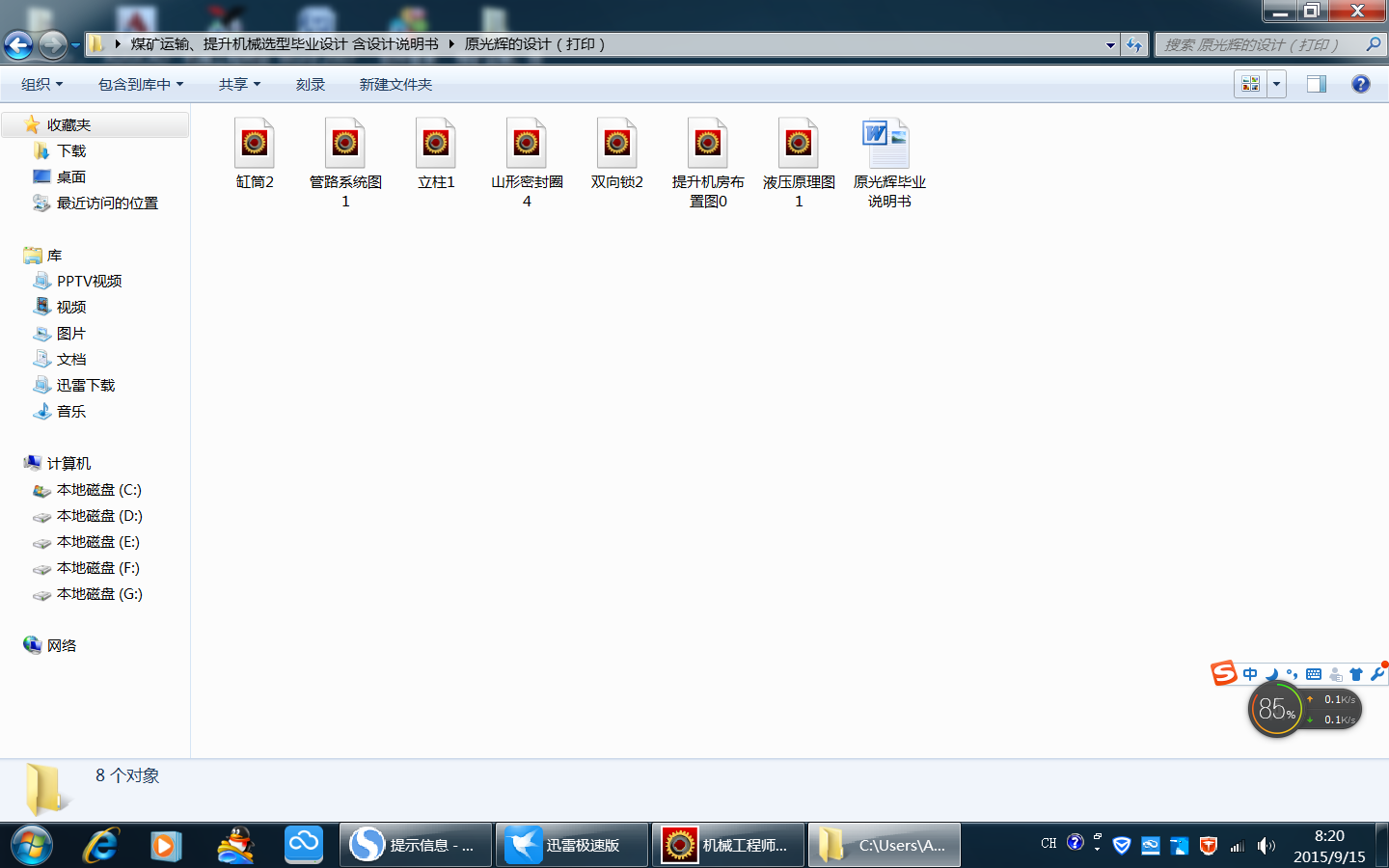The image size is (1389, 868).
Task: Open the cloud app taskbar icon
Action: pos(303,845)
